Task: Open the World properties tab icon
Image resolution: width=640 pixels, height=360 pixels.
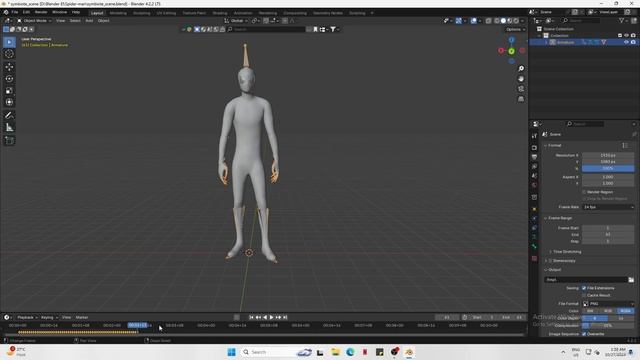Action: [534, 185]
